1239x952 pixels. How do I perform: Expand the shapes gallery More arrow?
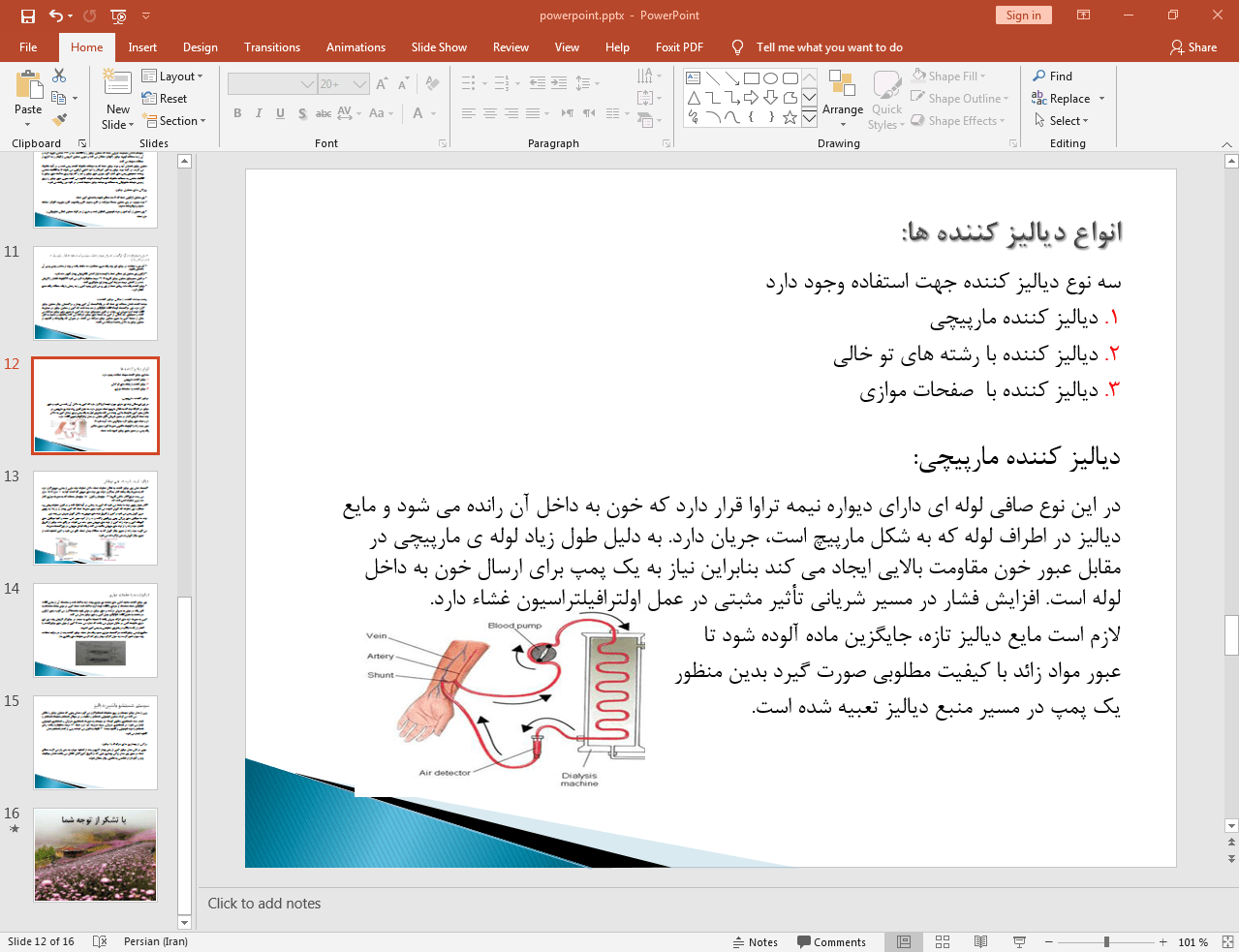[809, 118]
